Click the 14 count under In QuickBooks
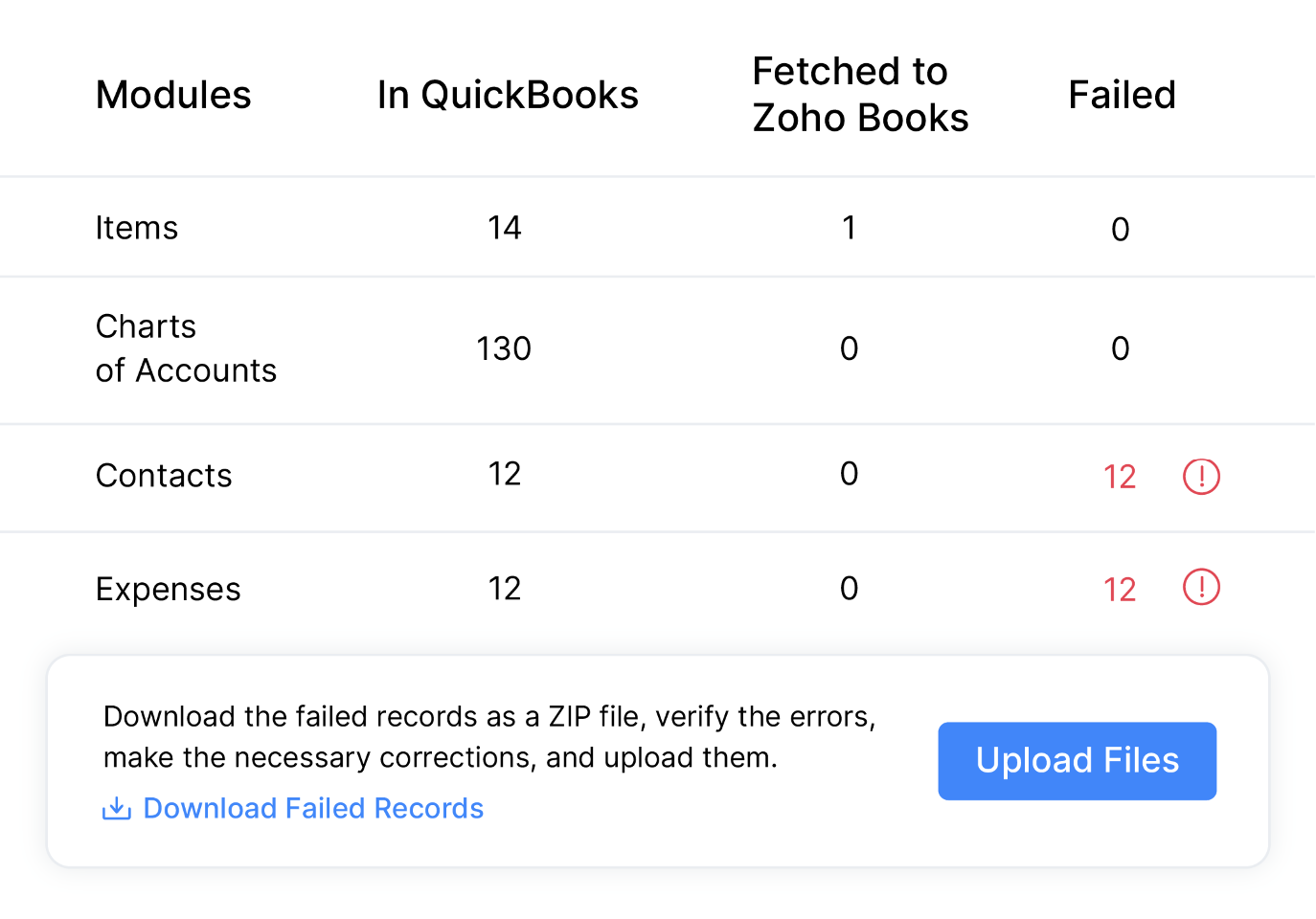1316x919 pixels. [505, 228]
